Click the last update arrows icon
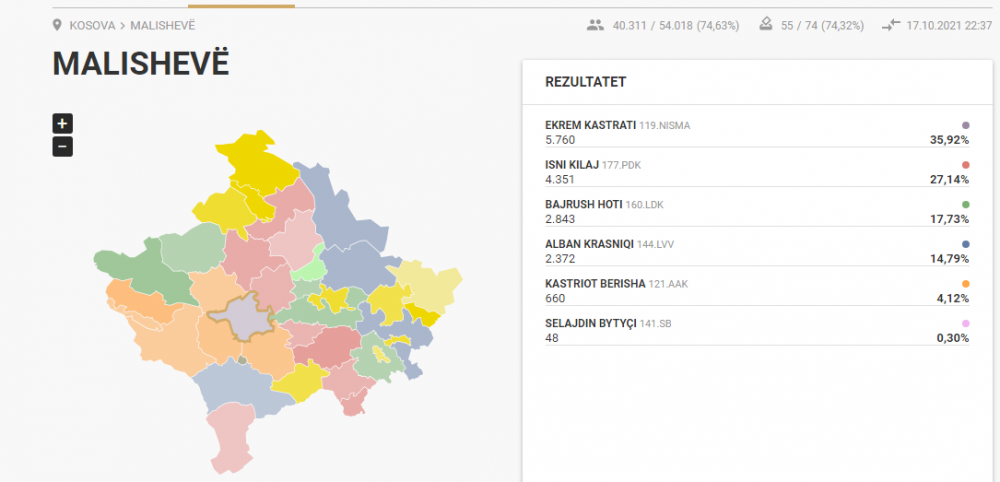This screenshot has width=1000, height=482. coord(891,26)
